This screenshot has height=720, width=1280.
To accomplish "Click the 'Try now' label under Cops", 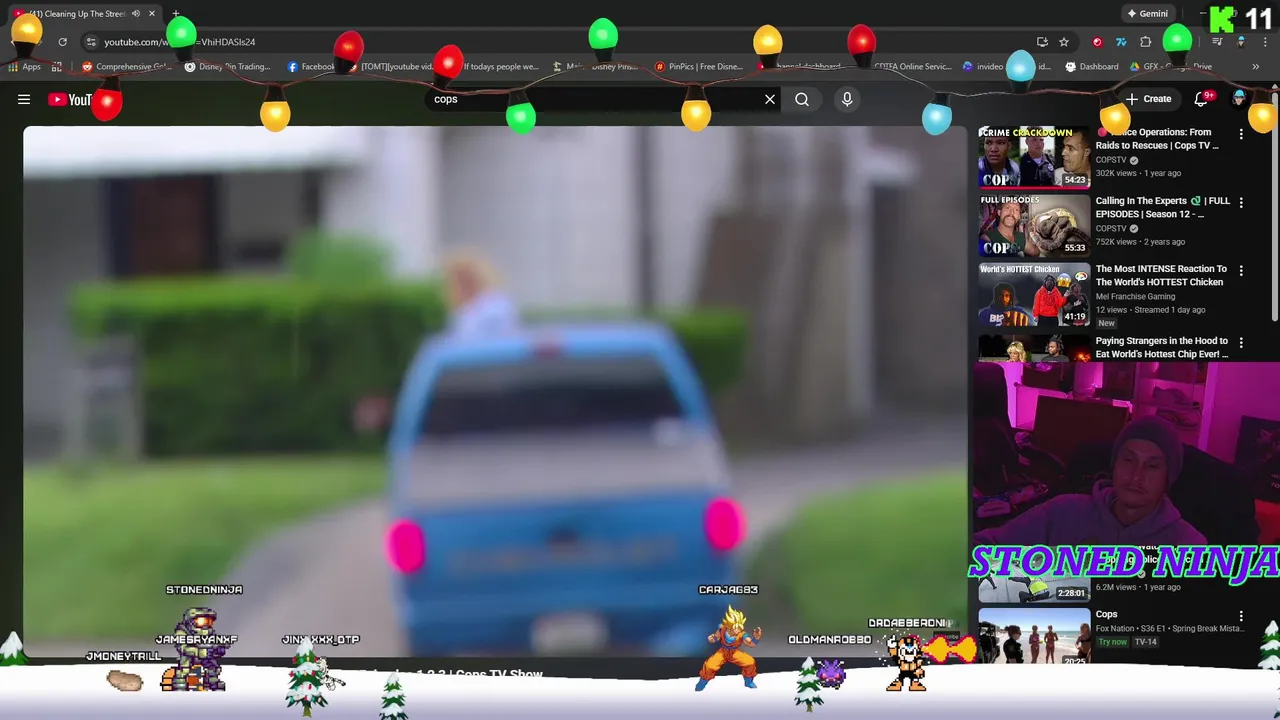I will (x=1111, y=642).
